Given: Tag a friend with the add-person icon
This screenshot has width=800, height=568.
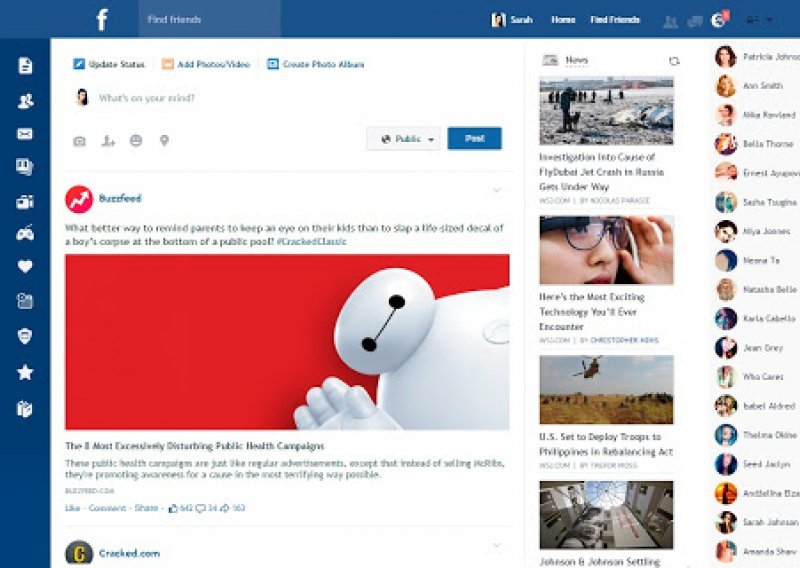Looking at the screenshot, I should 108,141.
